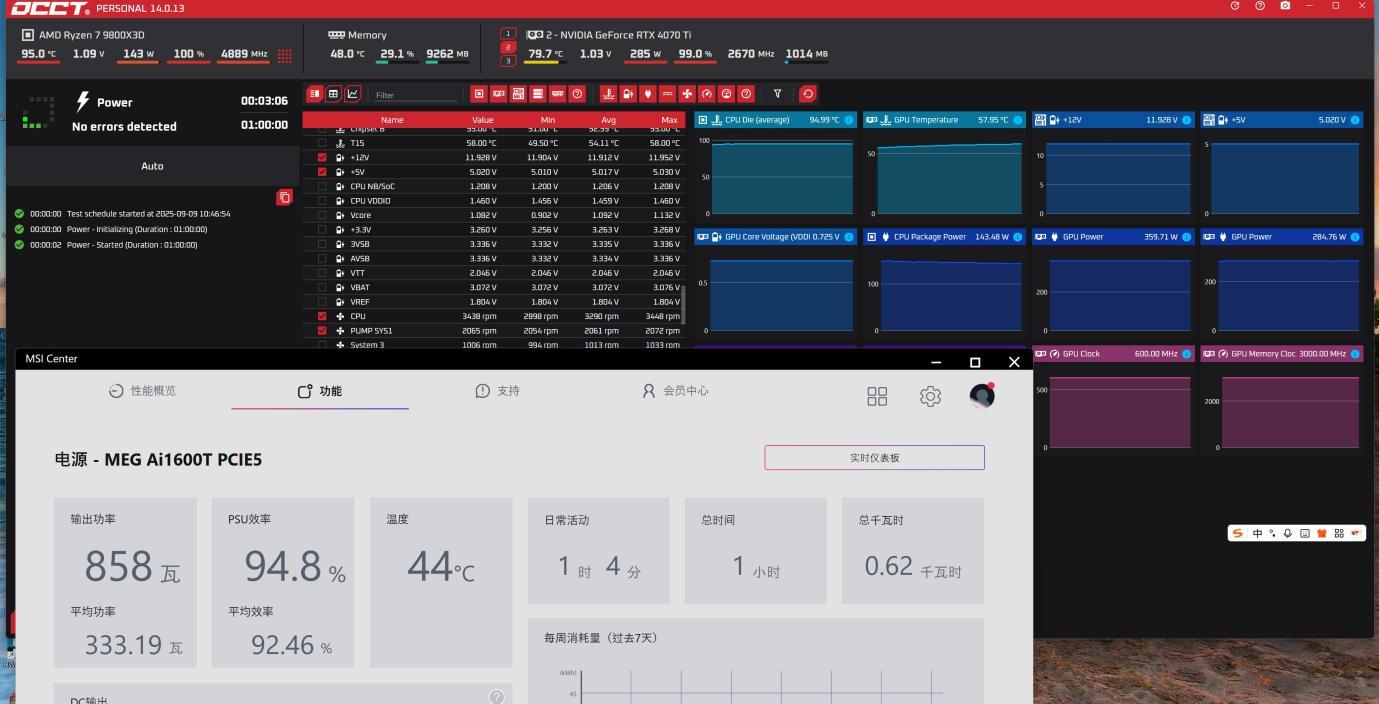
Task: Toggle CPU hardware filter in OCCT toolbar
Action: [x=479, y=94]
